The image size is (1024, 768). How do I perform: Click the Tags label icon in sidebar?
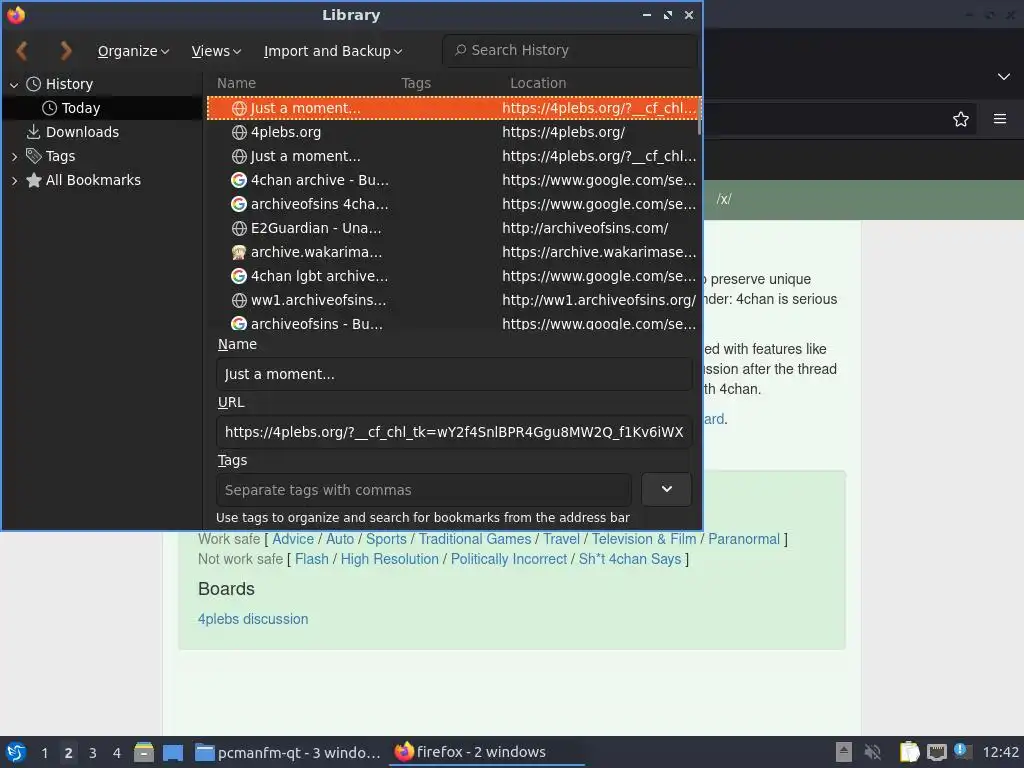[x=33, y=156]
